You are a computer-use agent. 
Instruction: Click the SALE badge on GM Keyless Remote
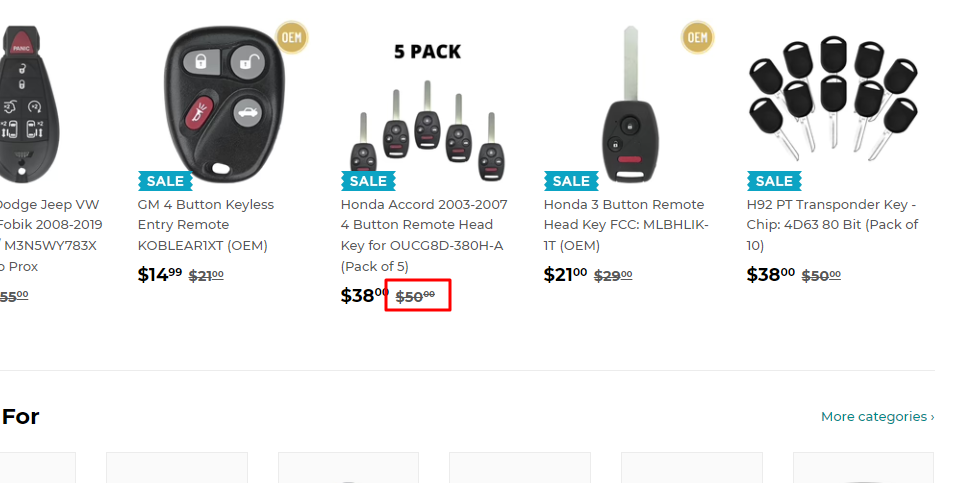pos(165,181)
